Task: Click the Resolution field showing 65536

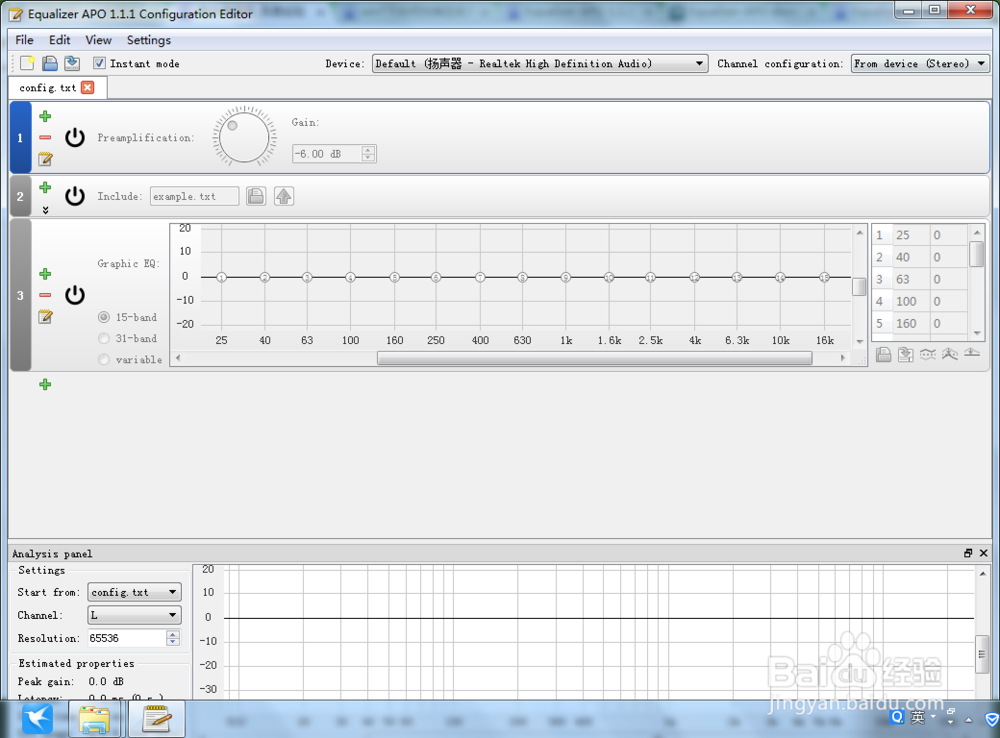Action: click(128, 638)
